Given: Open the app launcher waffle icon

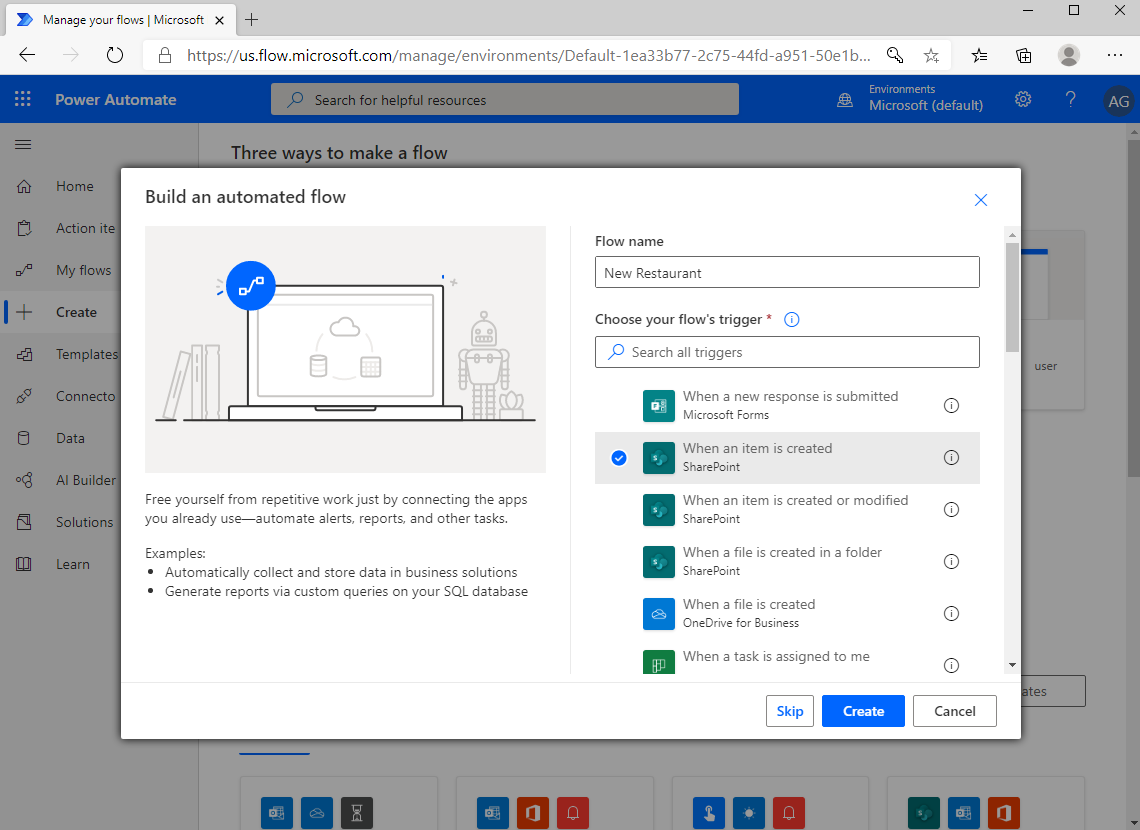Looking at the screenshot, I should (x=23, y=99).
